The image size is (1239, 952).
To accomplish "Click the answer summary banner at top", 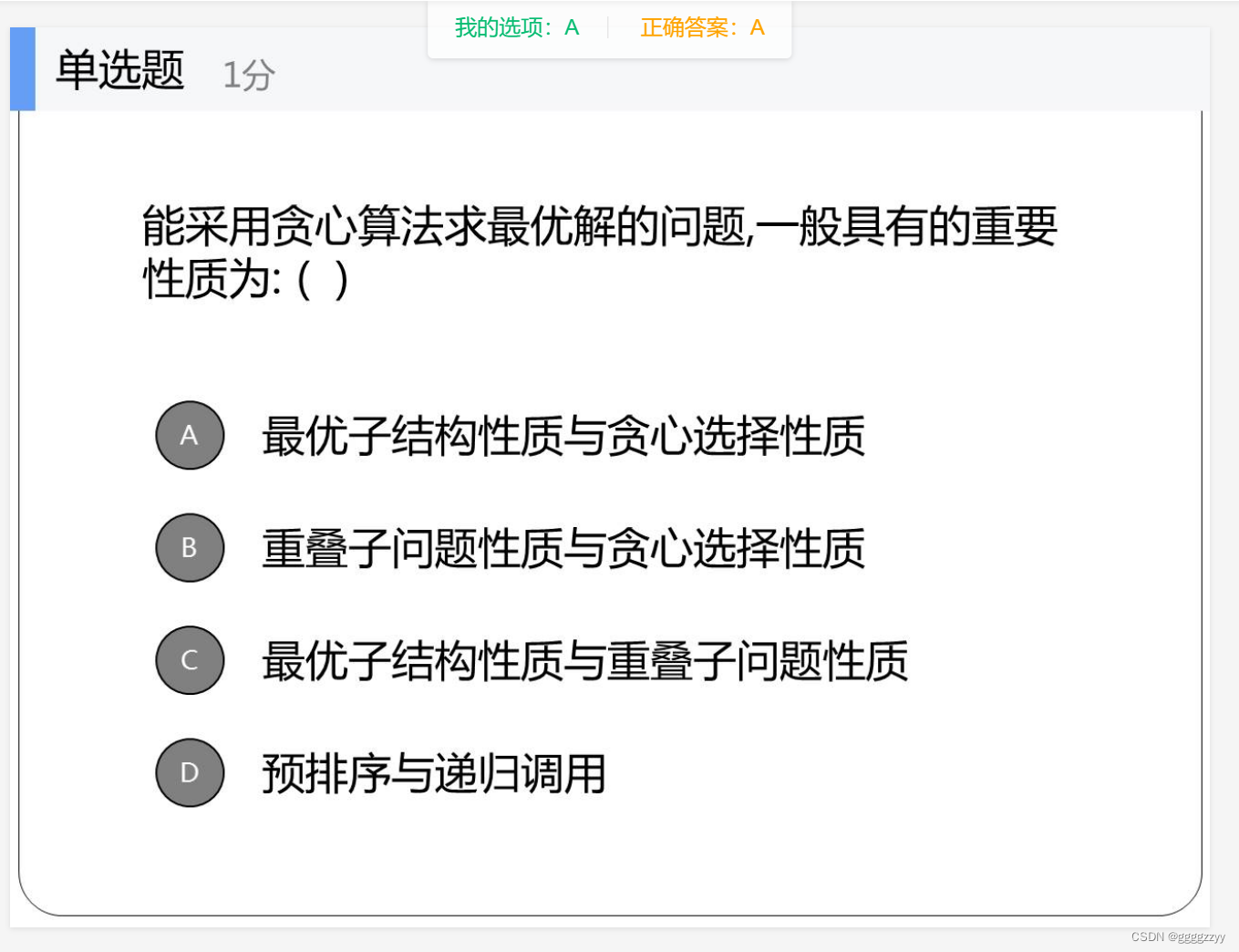I will tap(609, 28).
